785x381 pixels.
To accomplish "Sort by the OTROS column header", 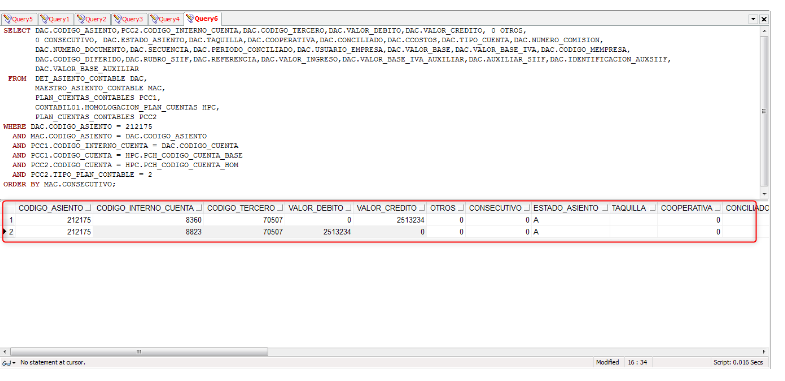I will (x=447, y=208).
